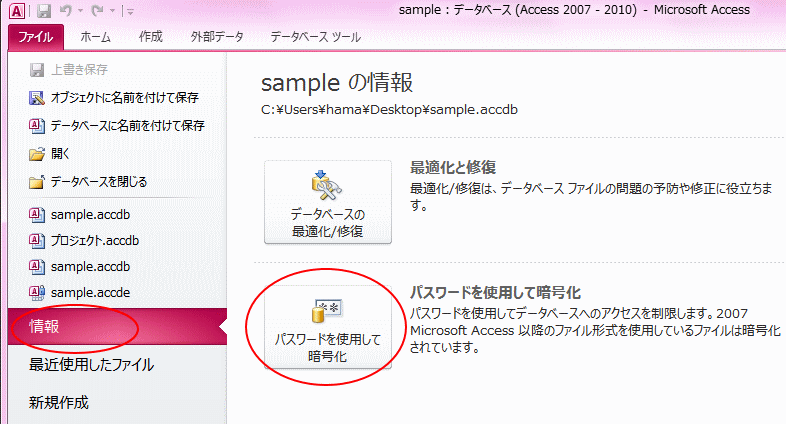Click the 上書き保存 floppy disk icon
786x424 pixels.
37,70
